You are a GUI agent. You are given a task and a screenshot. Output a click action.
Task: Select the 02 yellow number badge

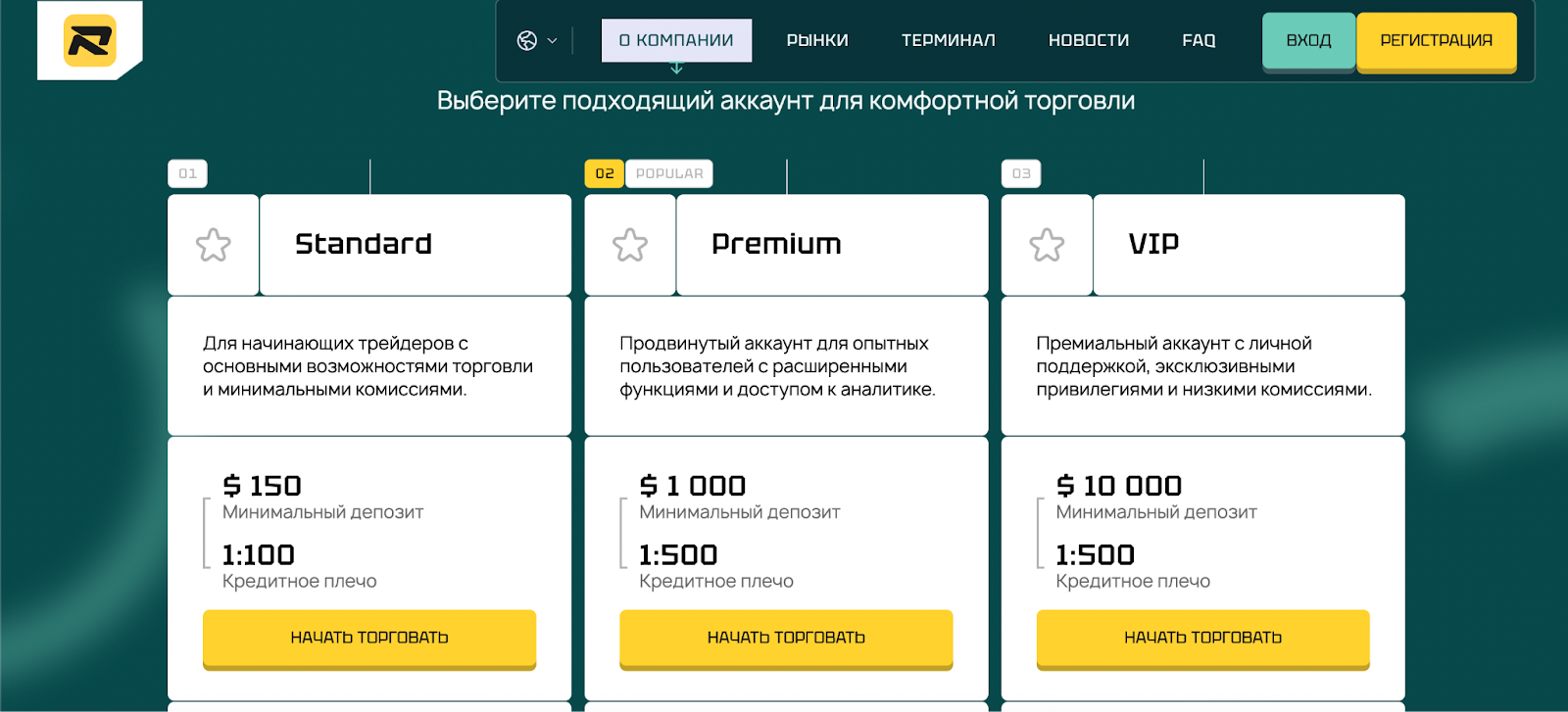pyautogui.click(x=605, y=173)
